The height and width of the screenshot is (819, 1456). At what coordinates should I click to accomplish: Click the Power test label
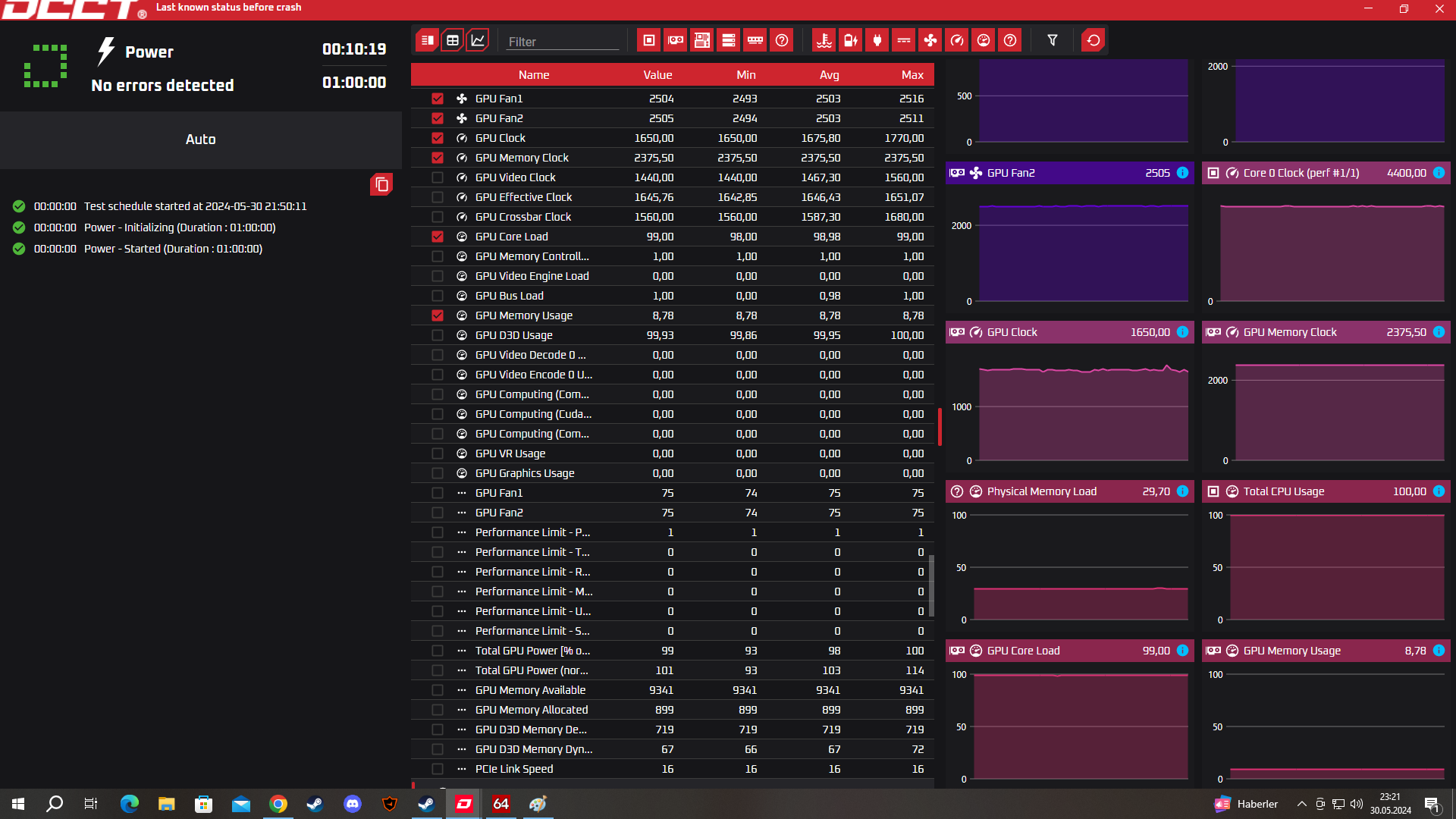149,52
